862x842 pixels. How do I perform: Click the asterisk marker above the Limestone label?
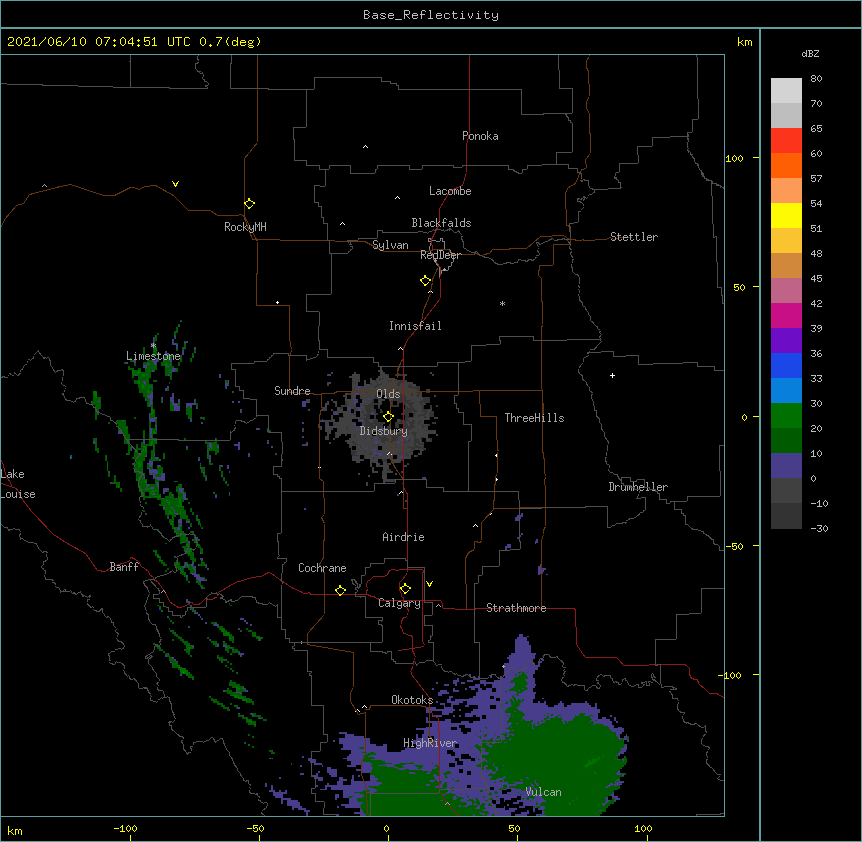[x=153, y=346]
